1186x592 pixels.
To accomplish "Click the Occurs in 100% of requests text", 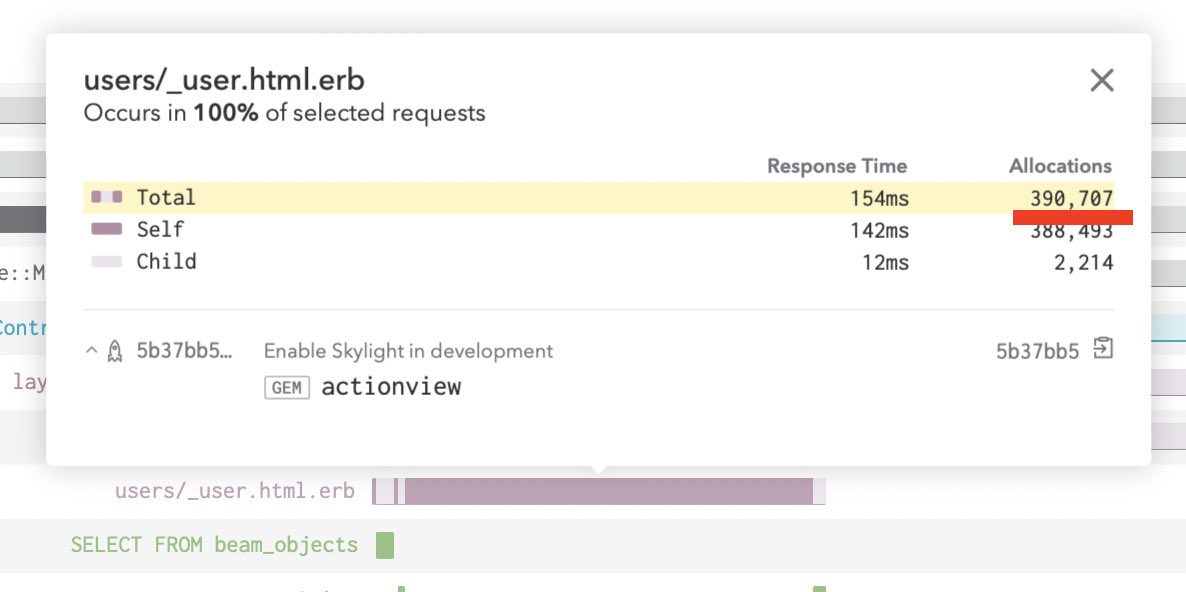I will (284, 113).
